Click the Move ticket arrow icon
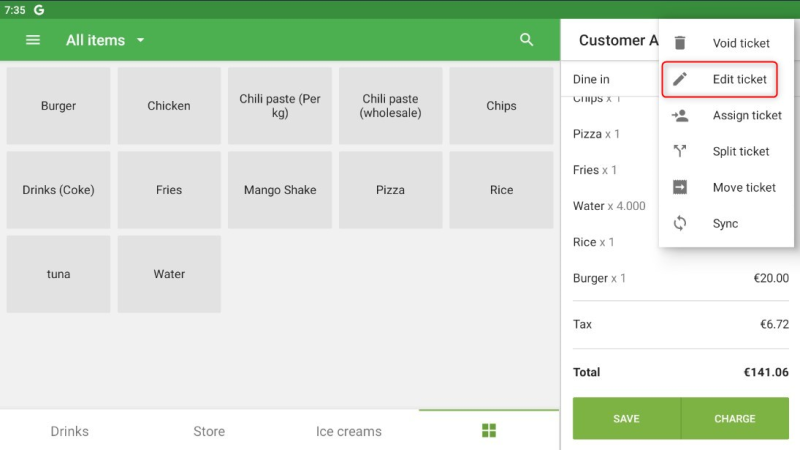This screenshot has width=800, height=450. point(680,187)
